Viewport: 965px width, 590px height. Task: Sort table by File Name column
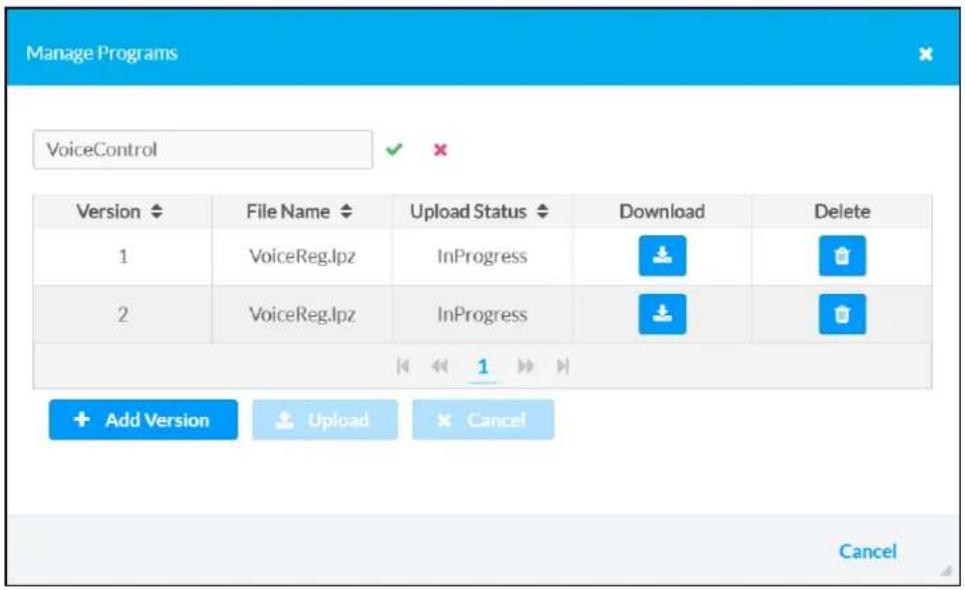click(299, 212)
